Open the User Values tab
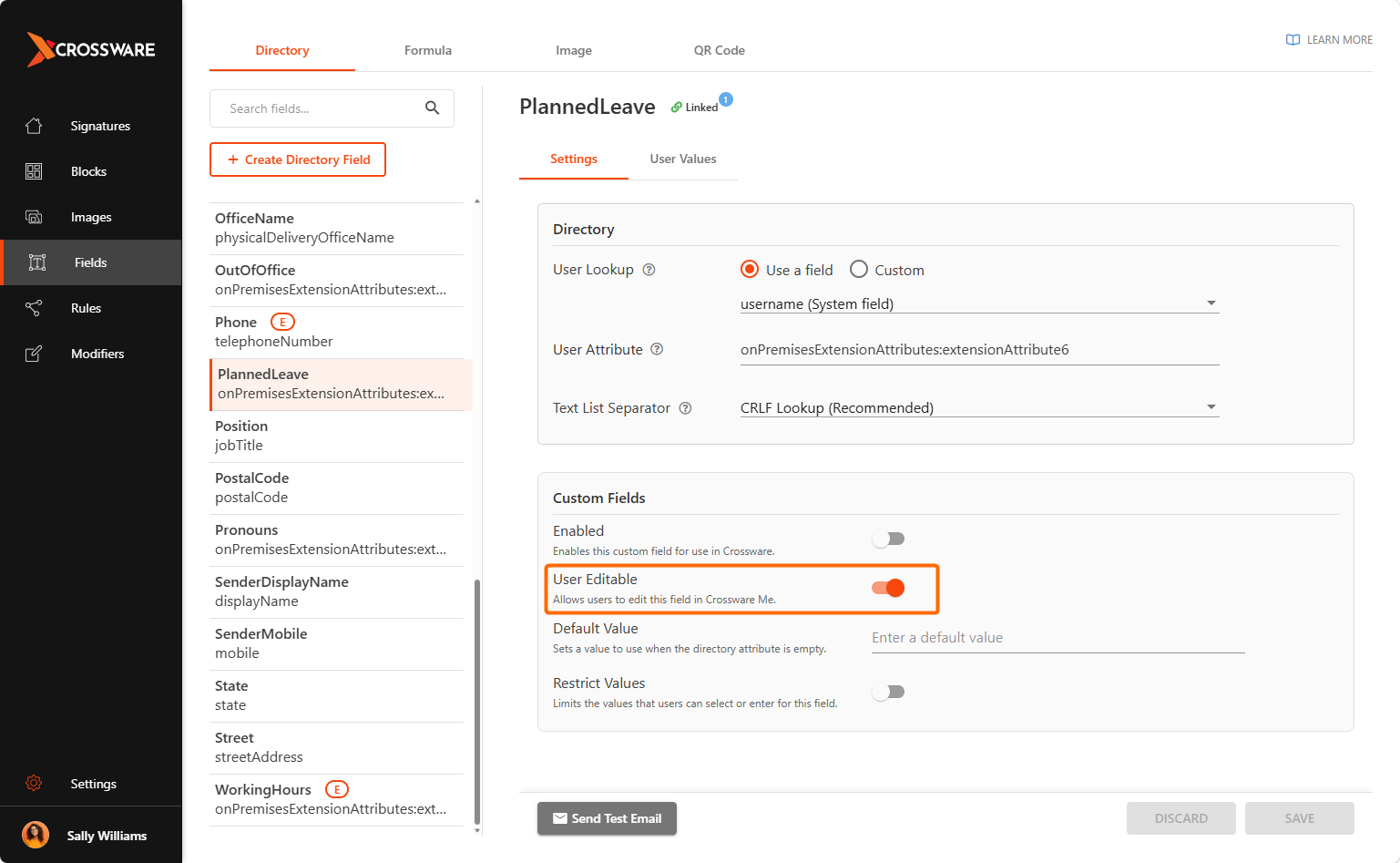 click(x=683, y=159)
